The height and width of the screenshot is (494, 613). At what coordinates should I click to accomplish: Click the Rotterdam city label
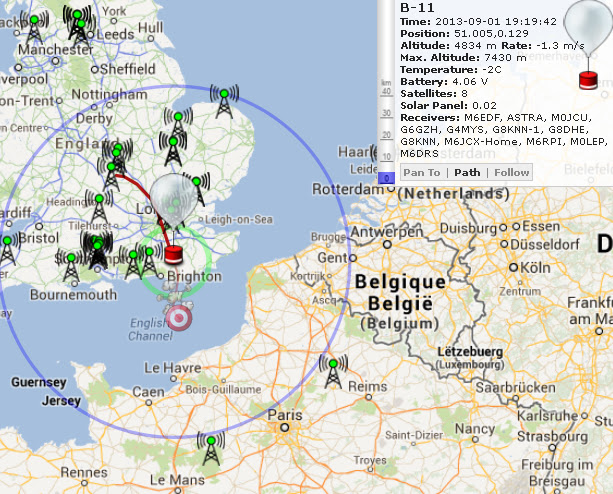click(x=348, y=189)
